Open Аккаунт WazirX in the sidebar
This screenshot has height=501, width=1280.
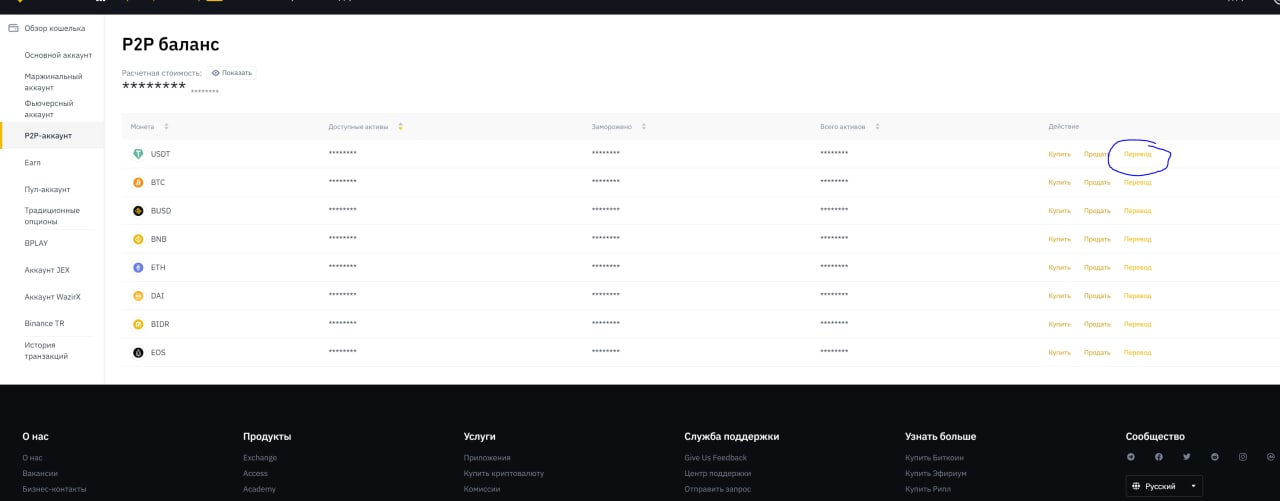51,297
